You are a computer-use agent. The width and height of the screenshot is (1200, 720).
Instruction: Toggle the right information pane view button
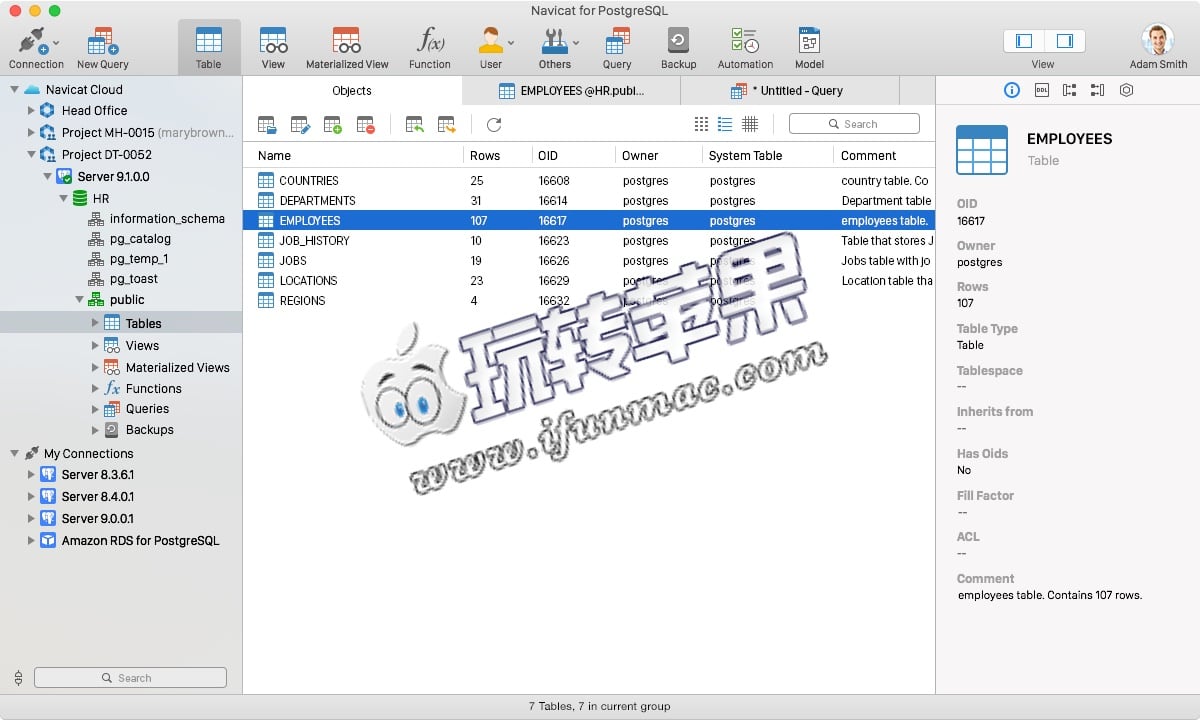pos(1065,41)
